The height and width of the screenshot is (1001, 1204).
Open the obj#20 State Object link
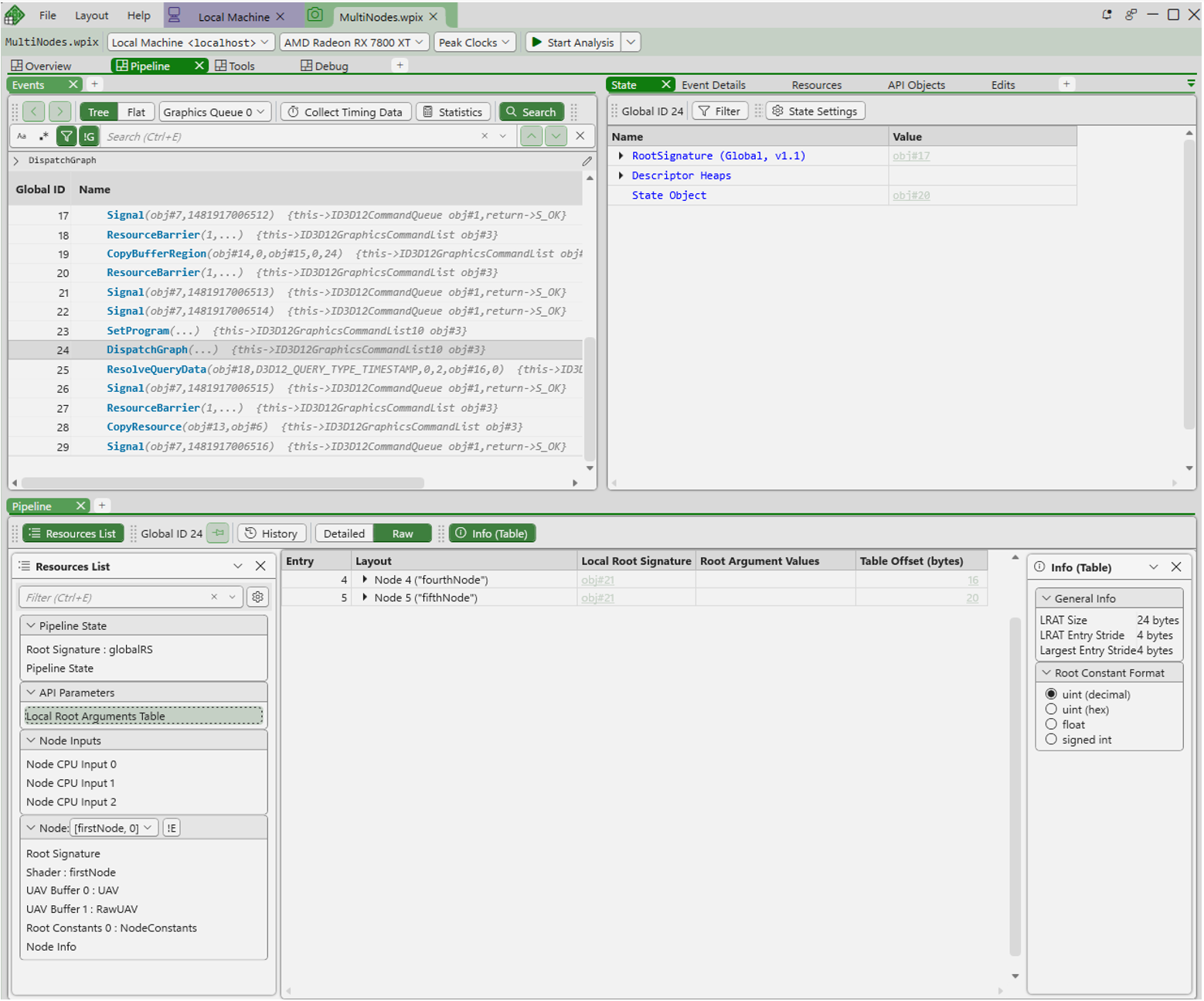911,196
